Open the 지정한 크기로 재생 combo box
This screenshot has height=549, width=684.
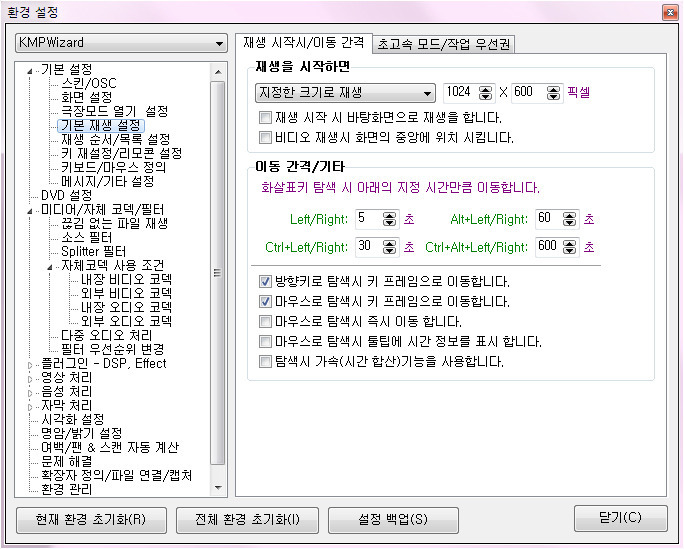click(x=345, y=92)
